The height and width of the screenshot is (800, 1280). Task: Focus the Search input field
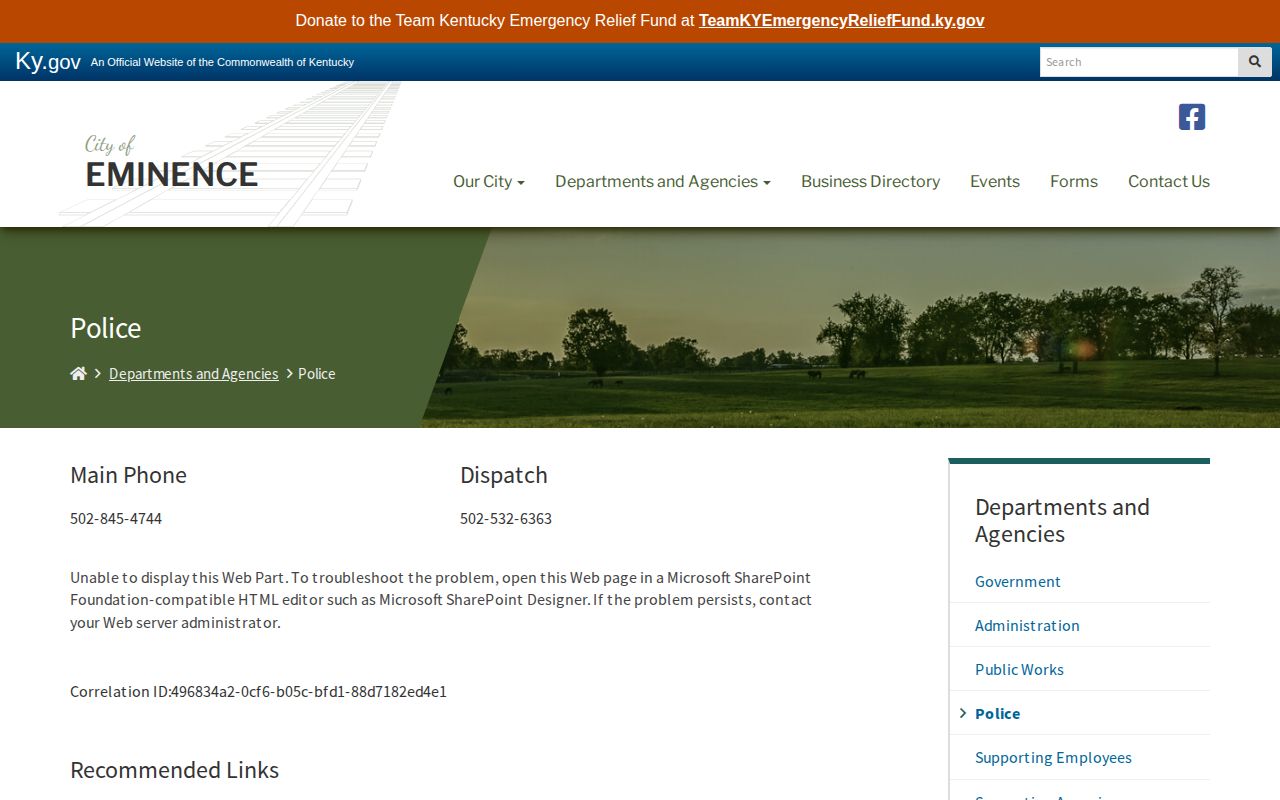(x=1139, y=62)
